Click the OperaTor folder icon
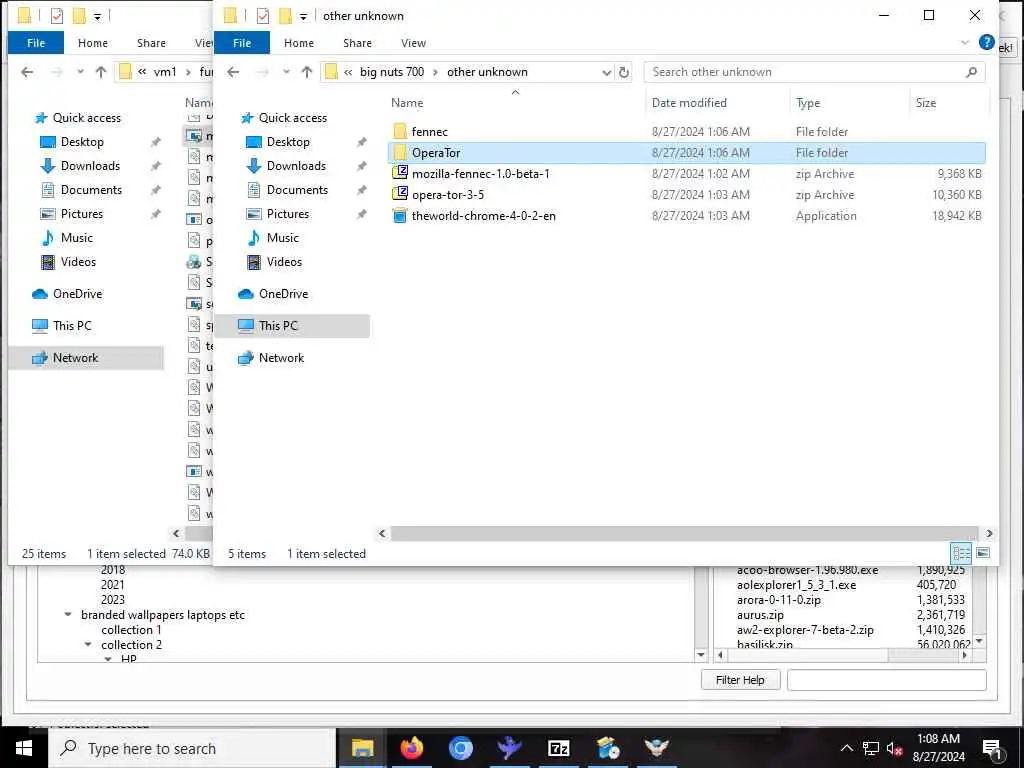The width and height of the screenshot is (1024, 768). [400, 153]
